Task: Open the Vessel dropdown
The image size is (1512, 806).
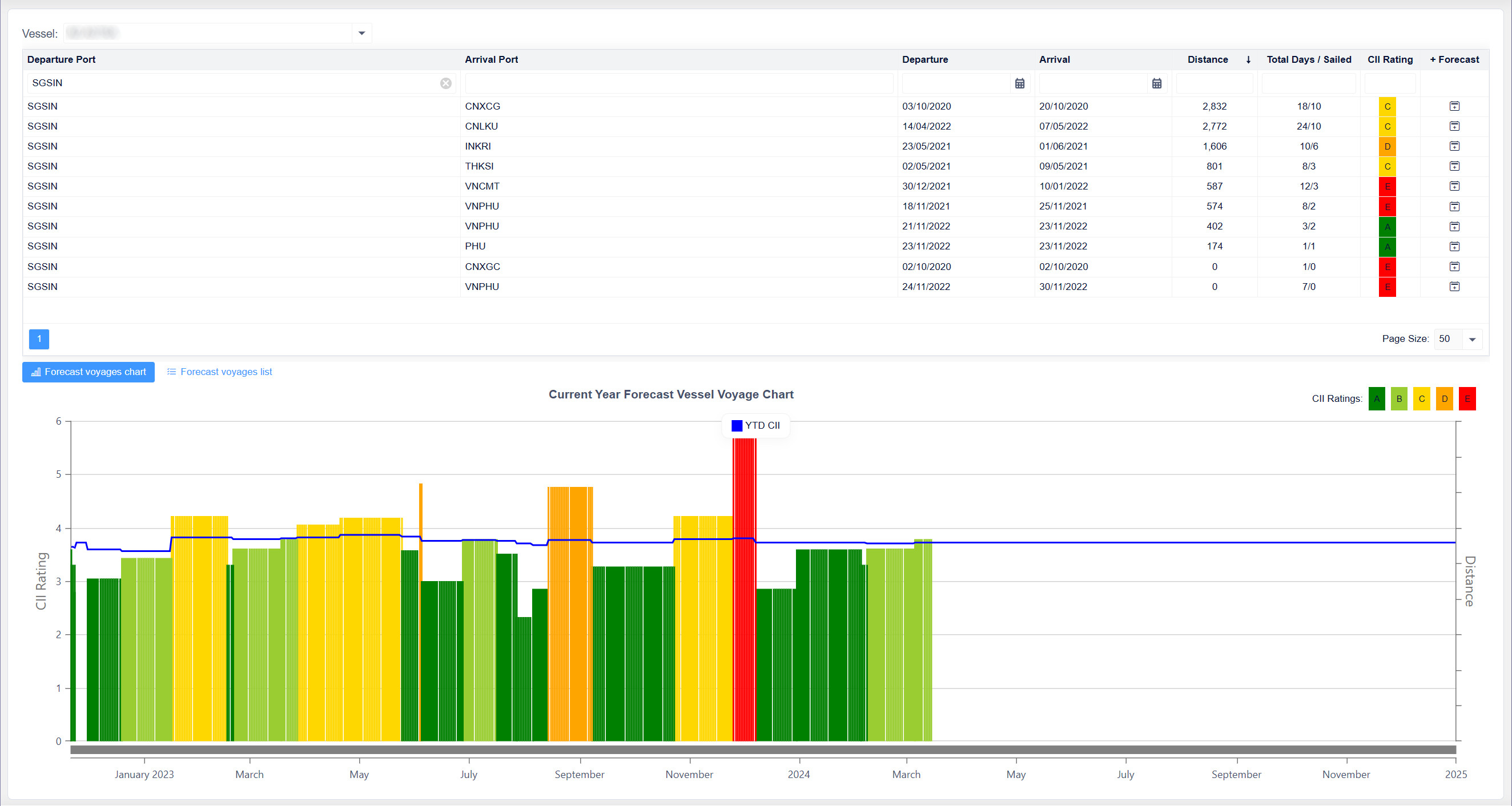Action: (361, 34)
